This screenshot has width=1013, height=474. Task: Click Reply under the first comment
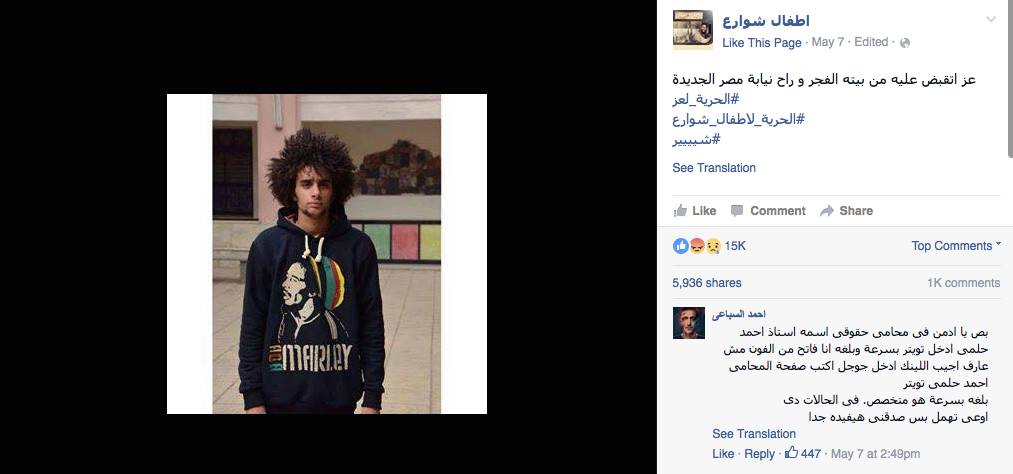759,454
